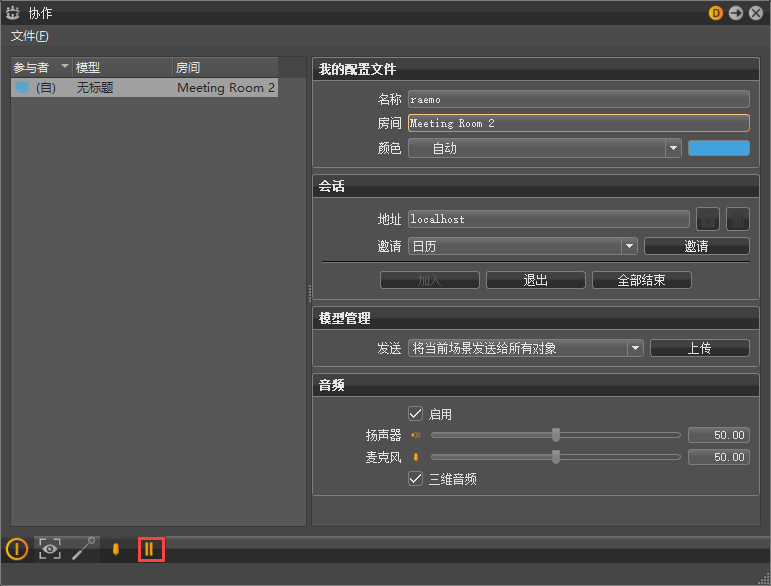Click the blue color swatch
771x586 pixels.
(x=719, y=148)
